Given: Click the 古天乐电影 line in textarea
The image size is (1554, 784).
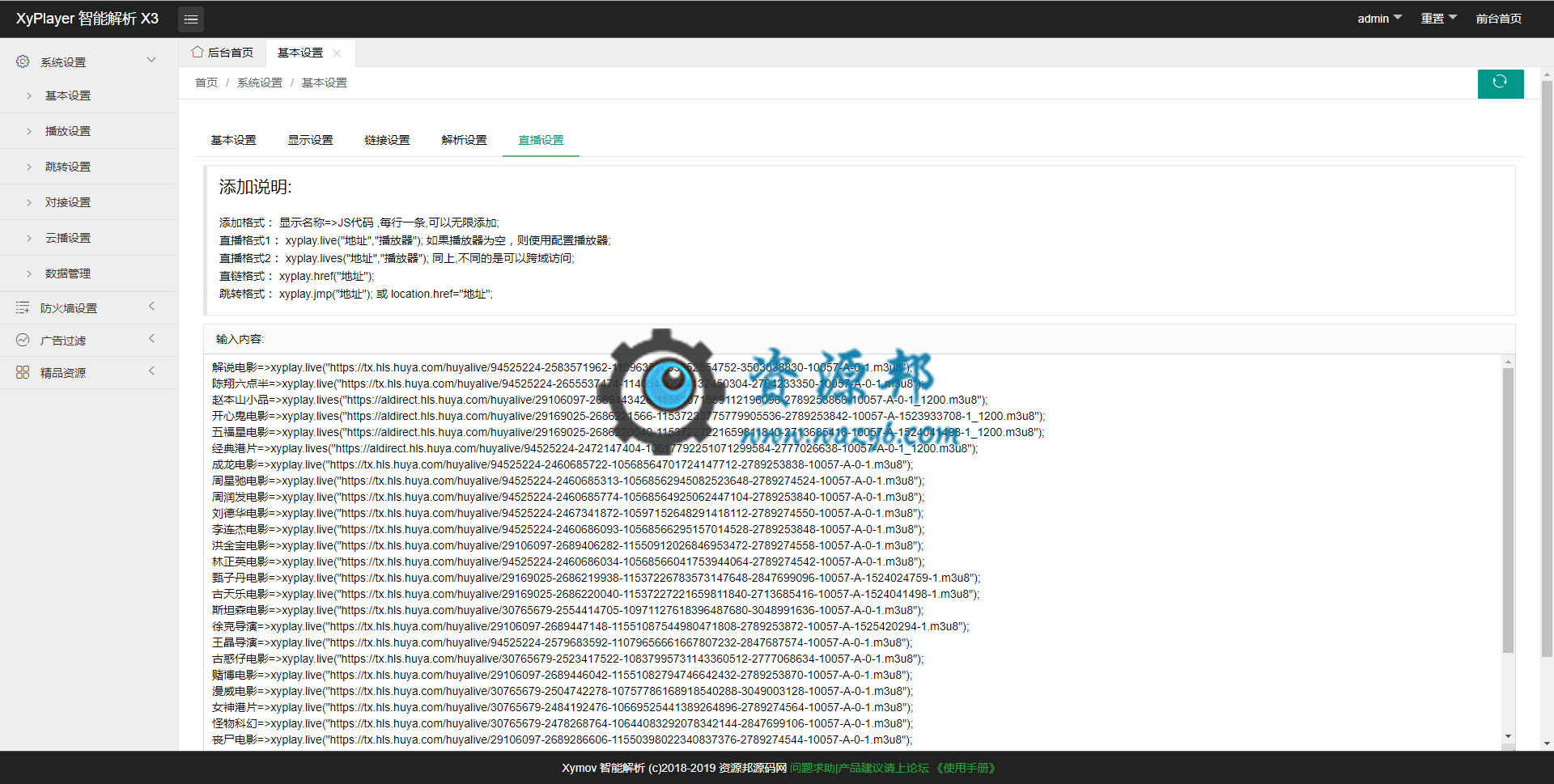Looking at the screenshot, I should click(x=596, y=594).
